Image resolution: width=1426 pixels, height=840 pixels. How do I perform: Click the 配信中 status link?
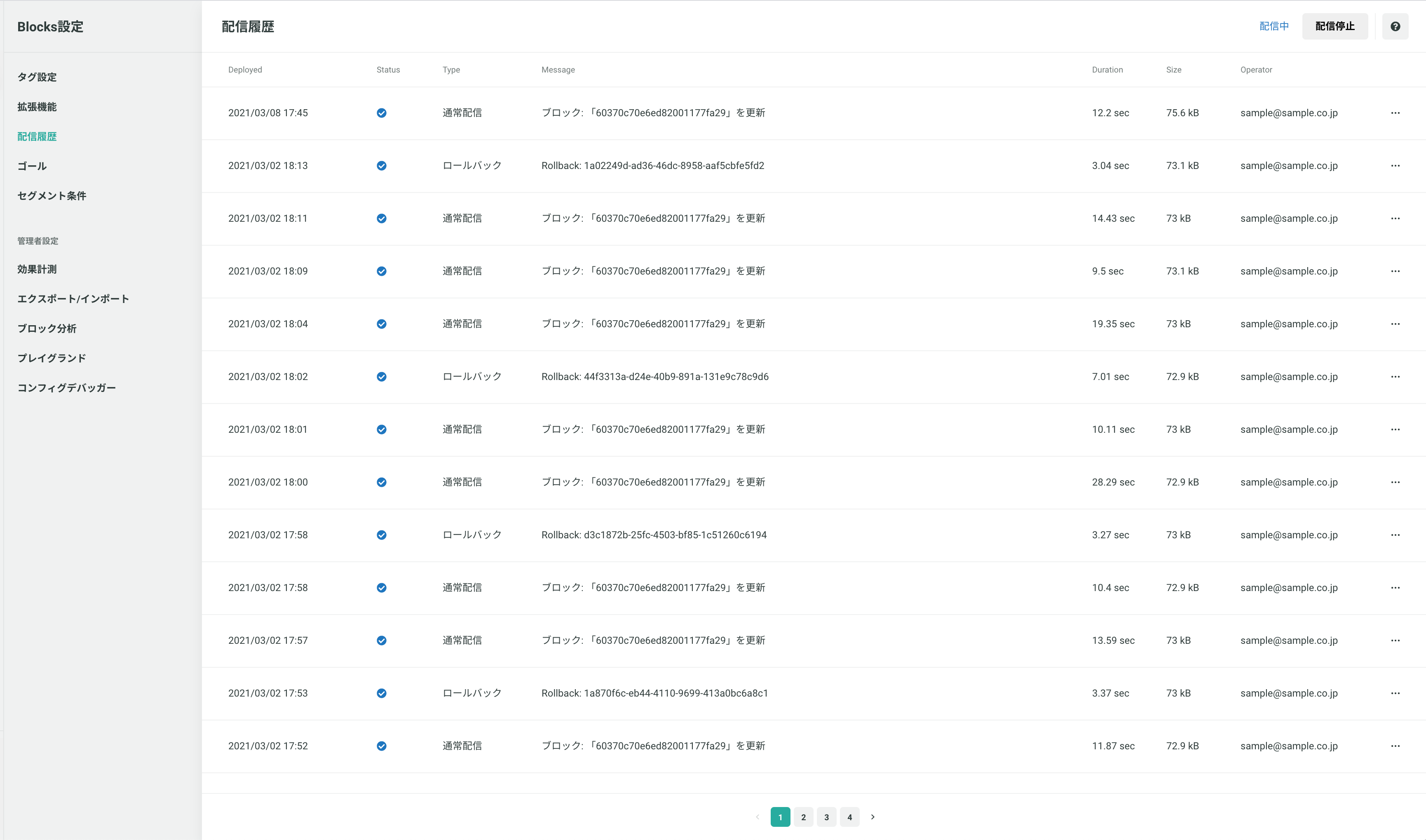pos(1274,27)
